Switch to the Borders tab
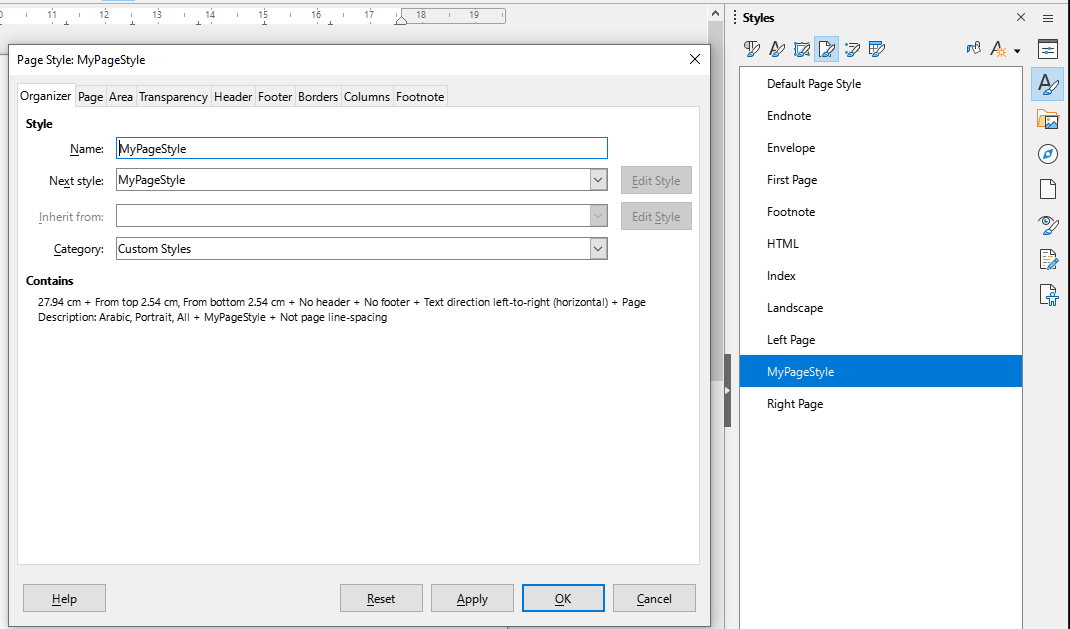The image size is (1070, 629). point(318,97)
